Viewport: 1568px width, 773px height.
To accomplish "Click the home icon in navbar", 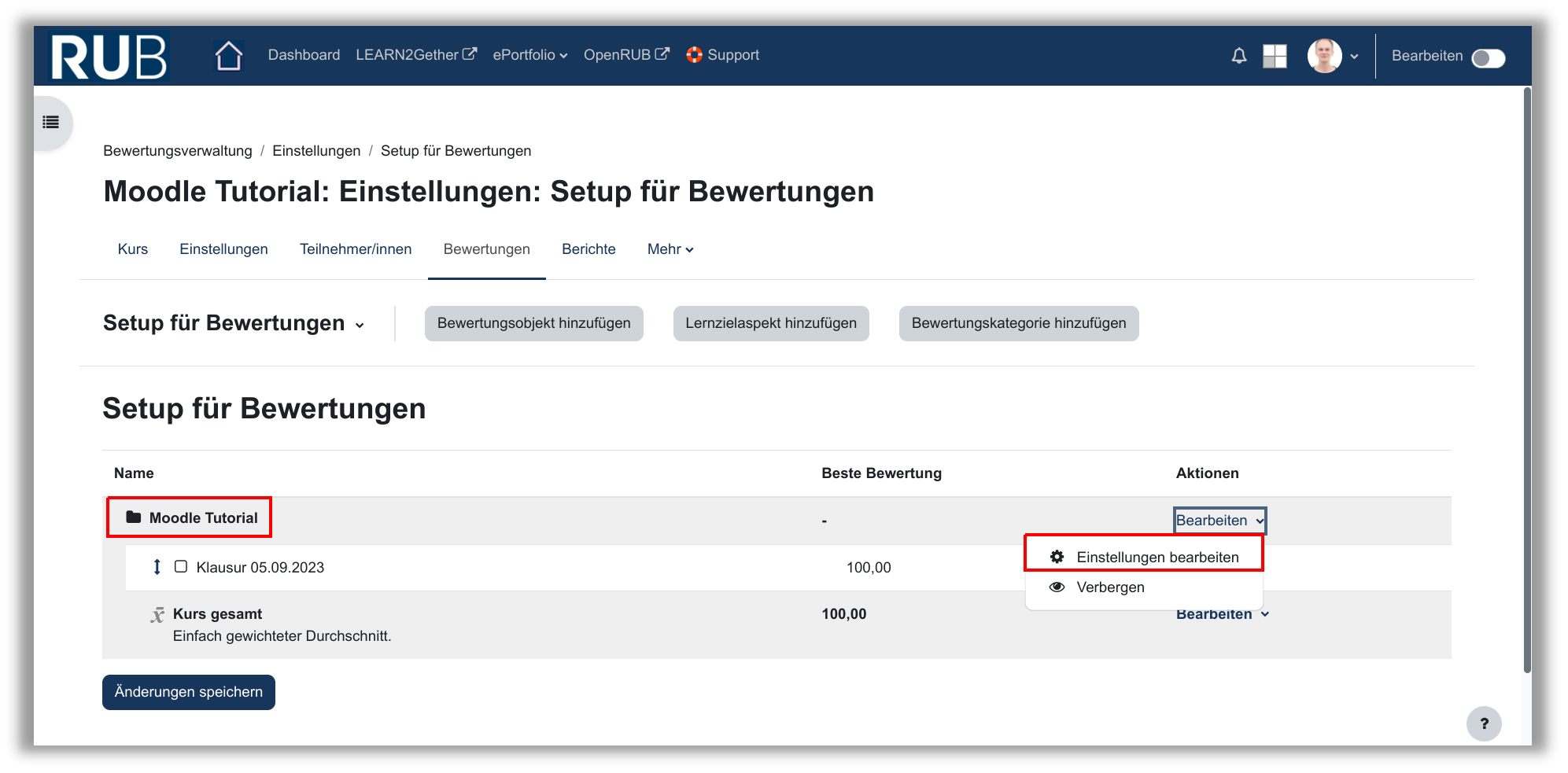I will (228, 56).
